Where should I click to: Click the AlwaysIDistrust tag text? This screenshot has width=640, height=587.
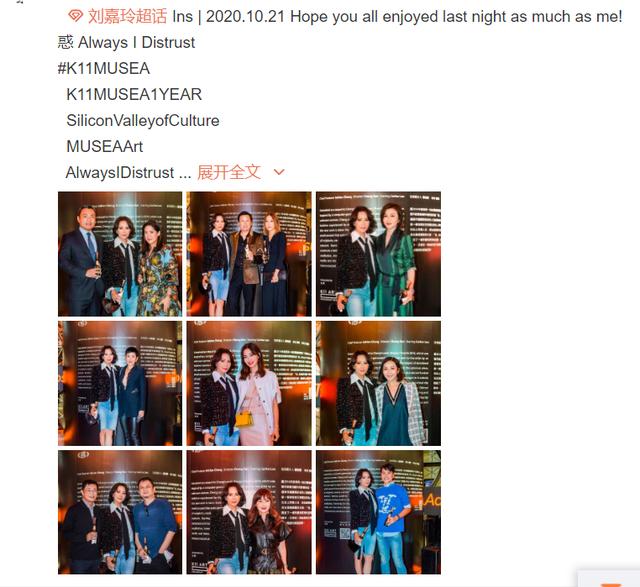tap(120, 172)
